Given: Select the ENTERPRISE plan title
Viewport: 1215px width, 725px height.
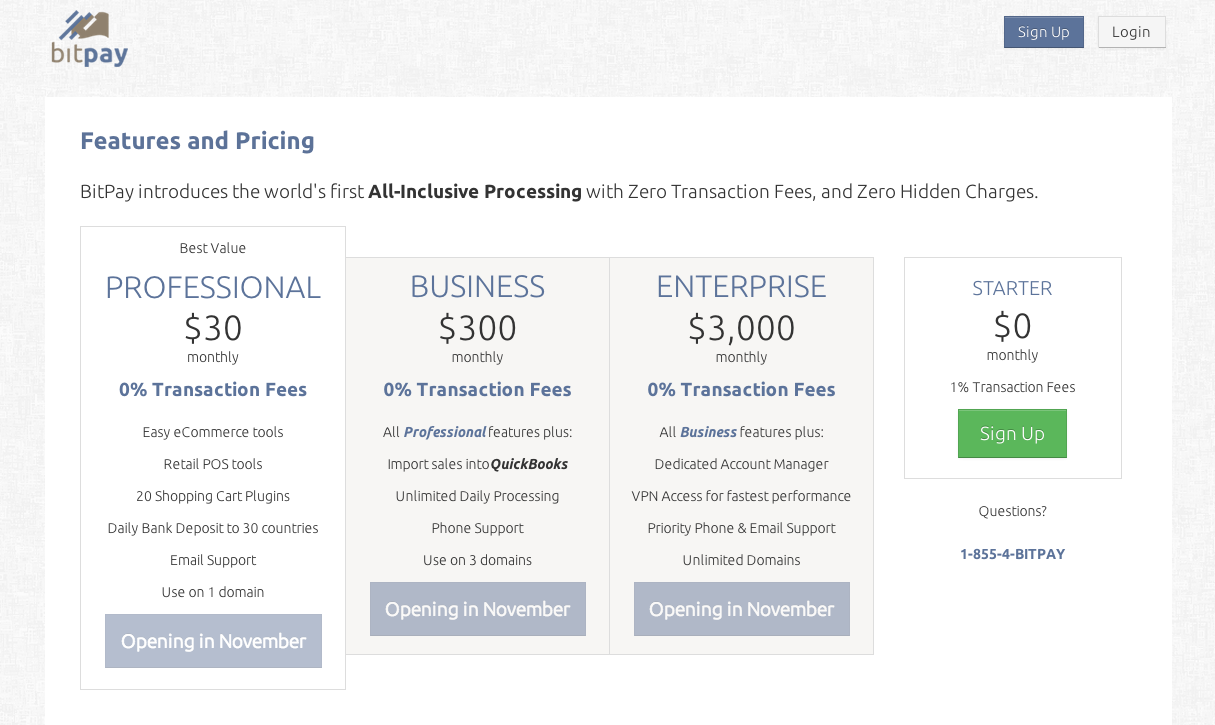Looking at the screenshot, I should pyautogui.click(x=741, y=286).
